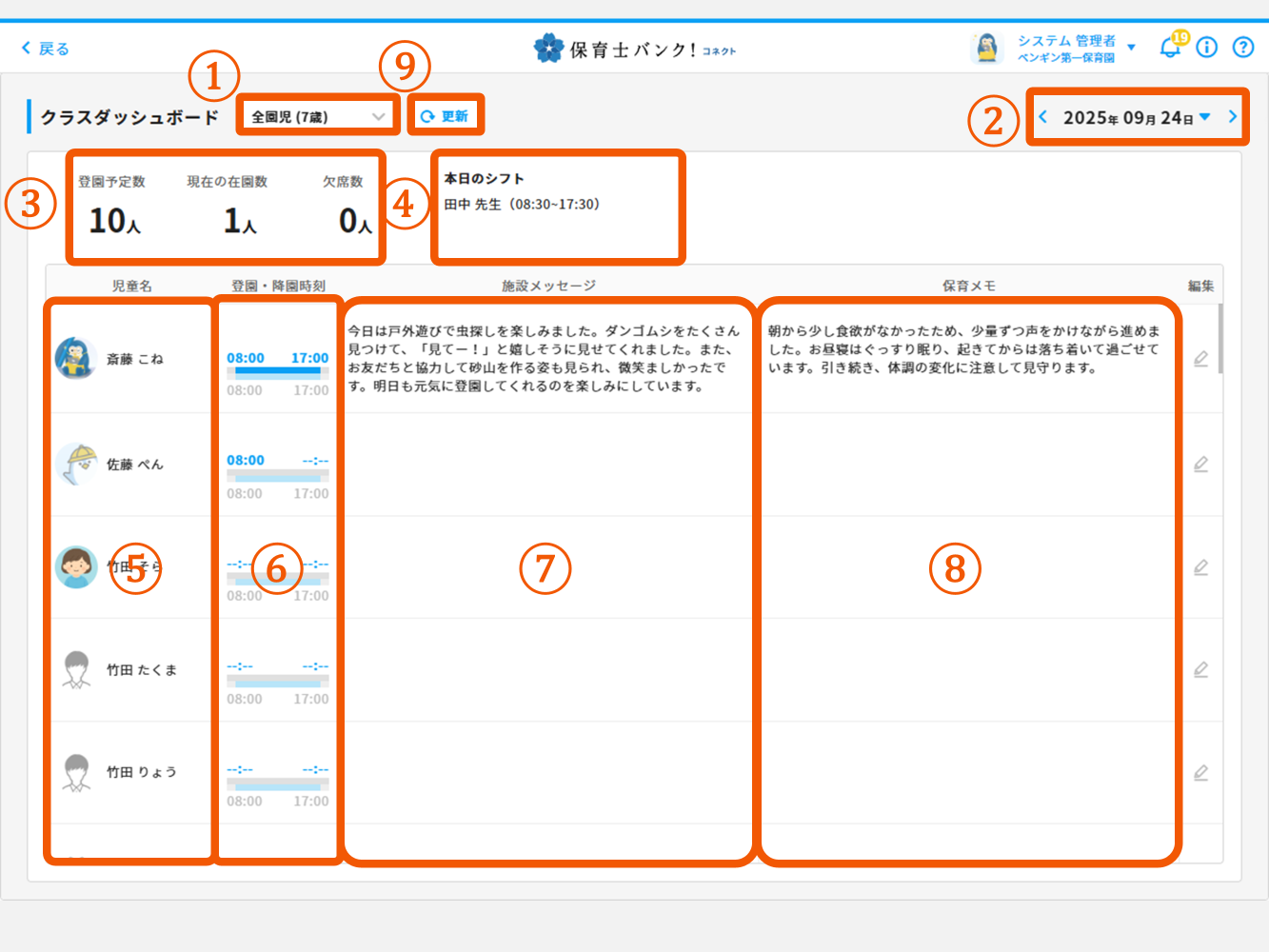
Task: Click the 保育士バンク! コネクト logo
Action: point(634,49)
